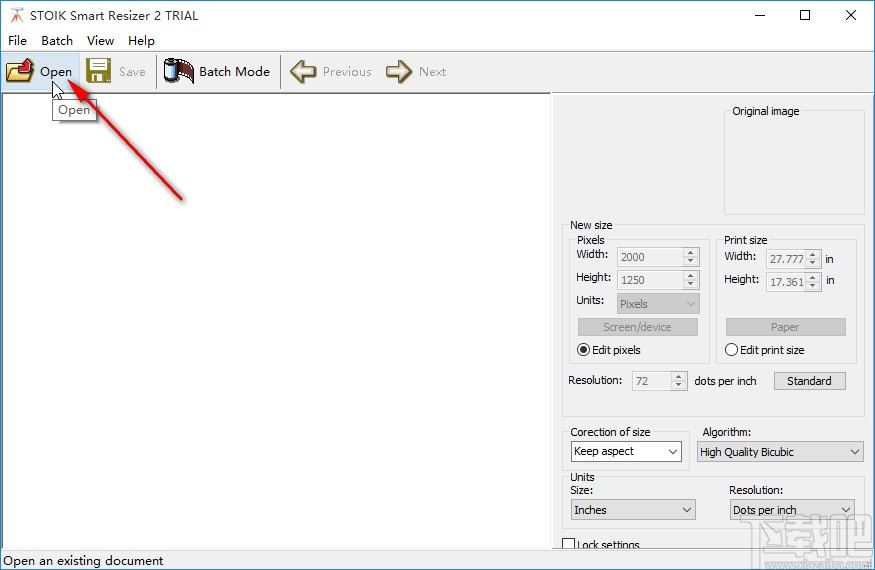Image resolution: width=875 pixels, height=570 pixels.
Task: Decrease pixel Height with the down spinner
Action: tap(691, 284)
